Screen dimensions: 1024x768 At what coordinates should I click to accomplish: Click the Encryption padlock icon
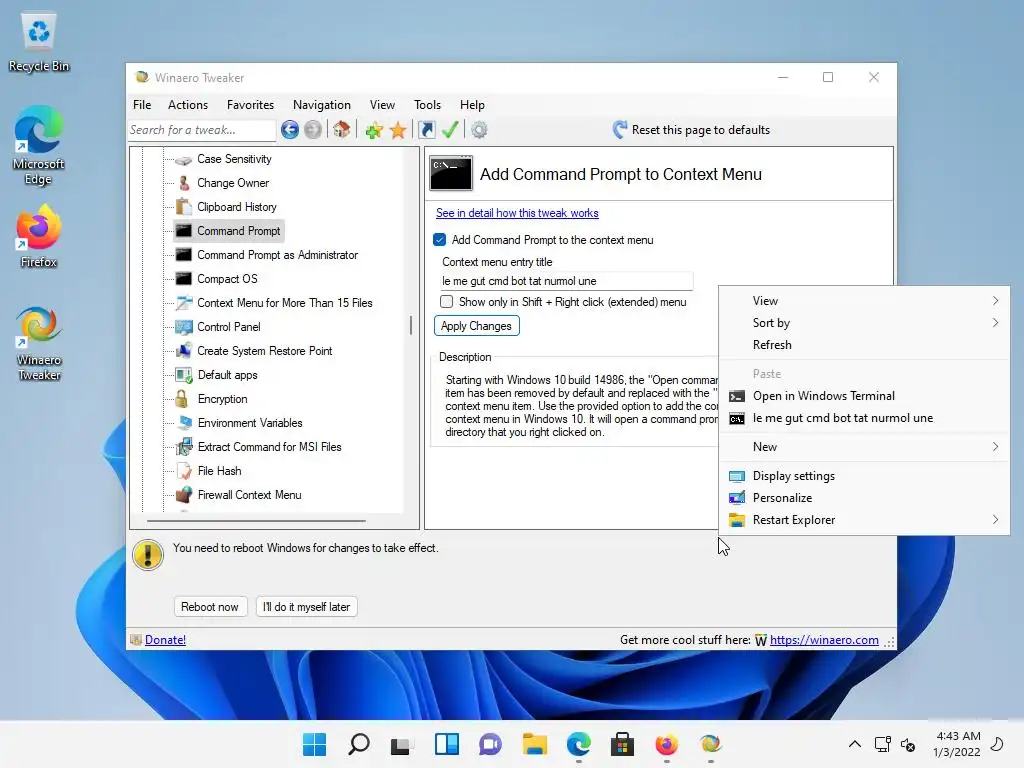point(182,399)
